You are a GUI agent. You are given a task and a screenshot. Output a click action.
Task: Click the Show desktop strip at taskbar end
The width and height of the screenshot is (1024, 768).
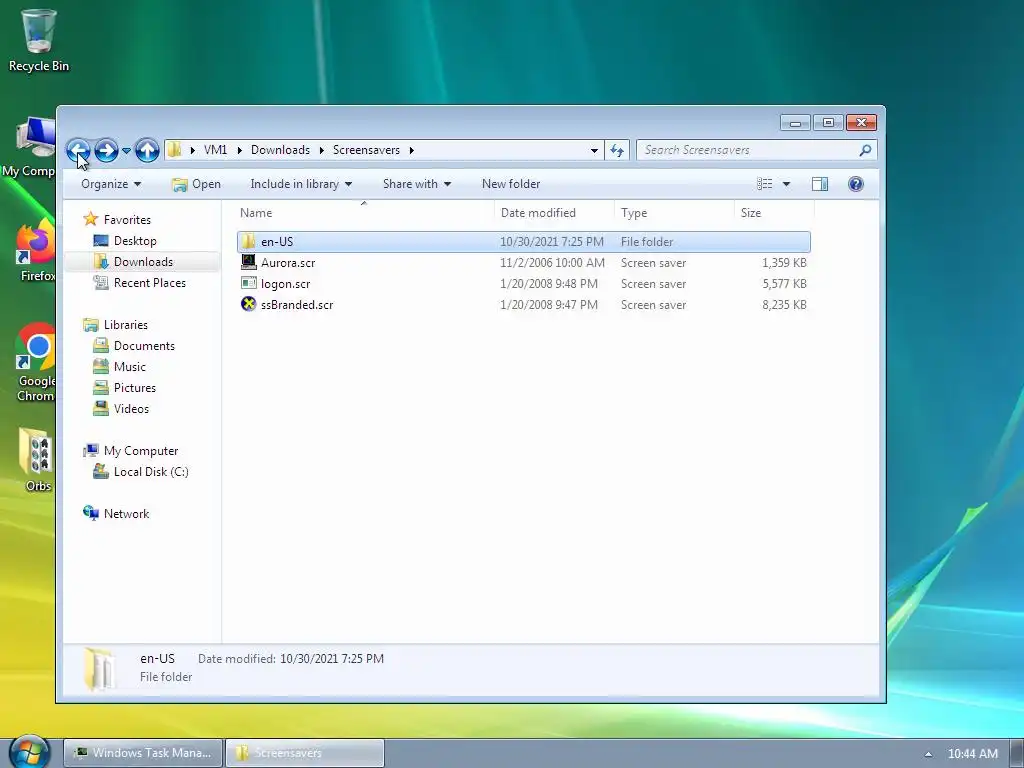point(1017,753)
